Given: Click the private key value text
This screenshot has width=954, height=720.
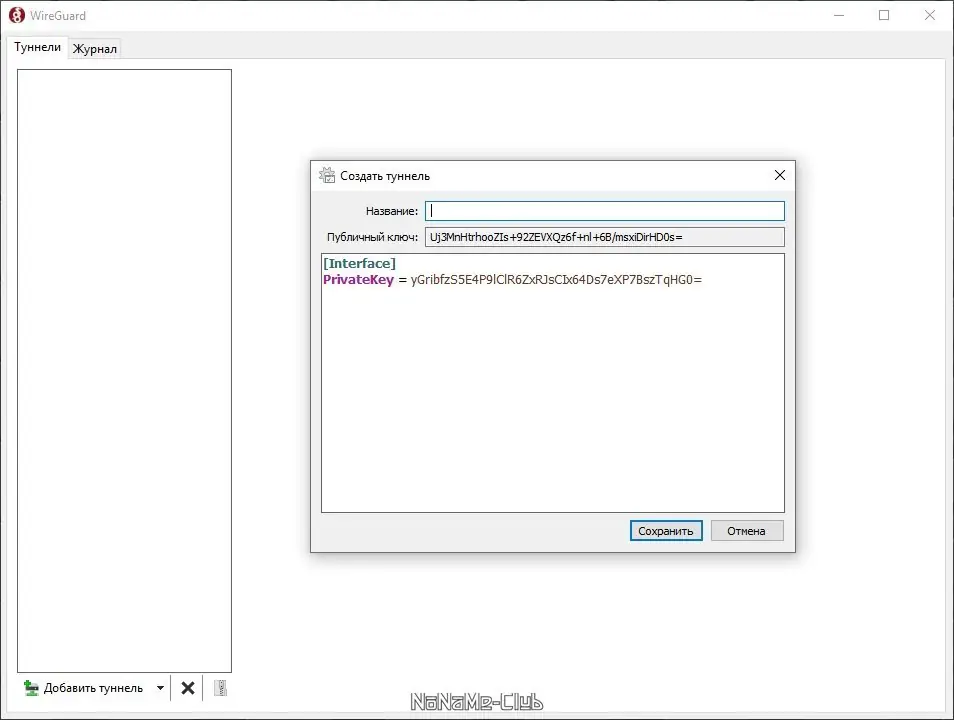Looking at the screenshot, I should [556, 279].
